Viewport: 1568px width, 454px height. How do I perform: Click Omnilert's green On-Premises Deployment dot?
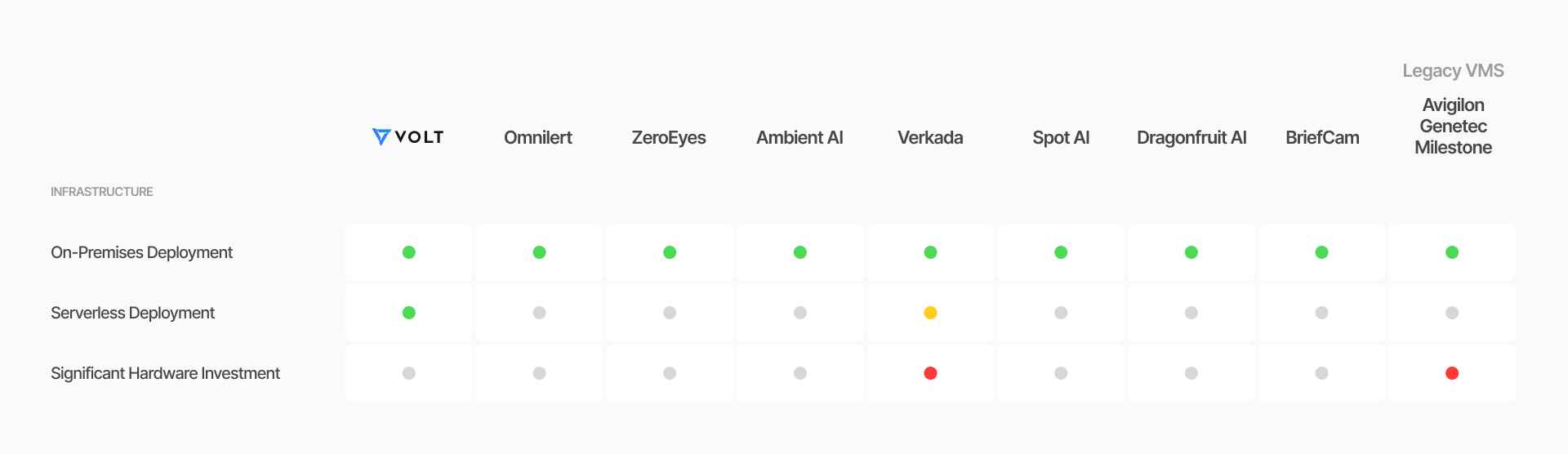539,252
